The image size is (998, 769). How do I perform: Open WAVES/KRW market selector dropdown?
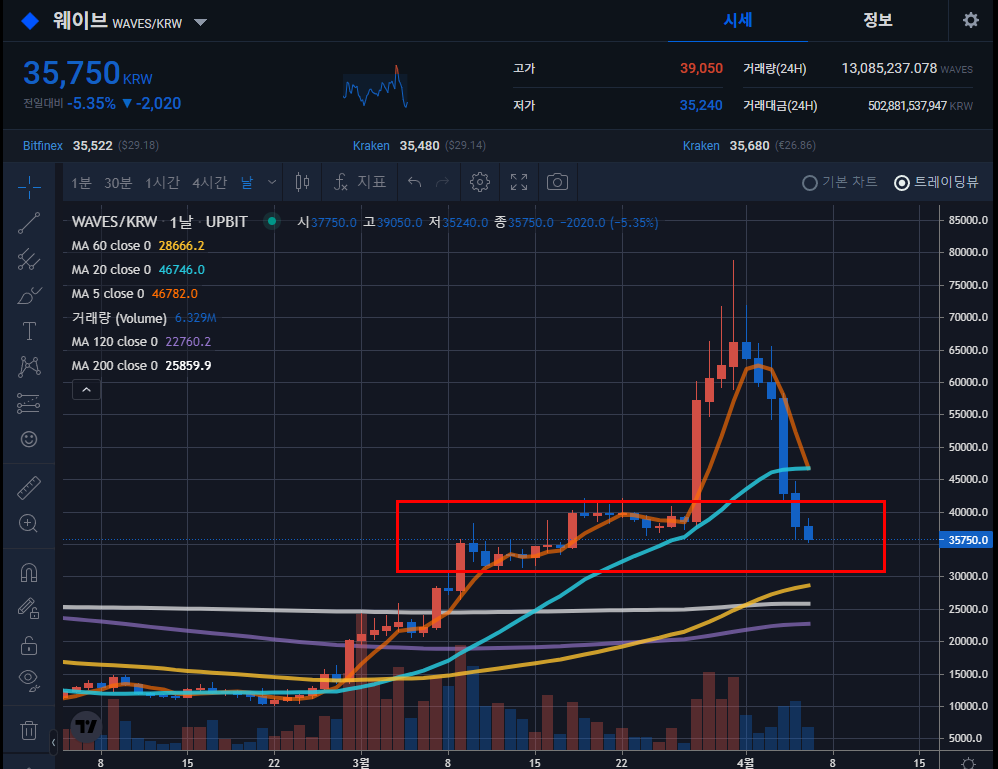[200, 23]
